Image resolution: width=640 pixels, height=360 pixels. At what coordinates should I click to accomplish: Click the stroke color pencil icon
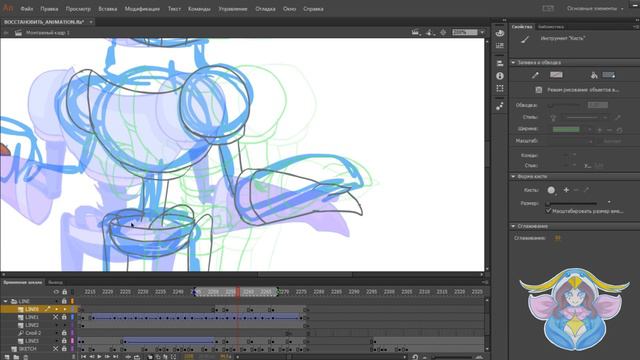point(535,75)
